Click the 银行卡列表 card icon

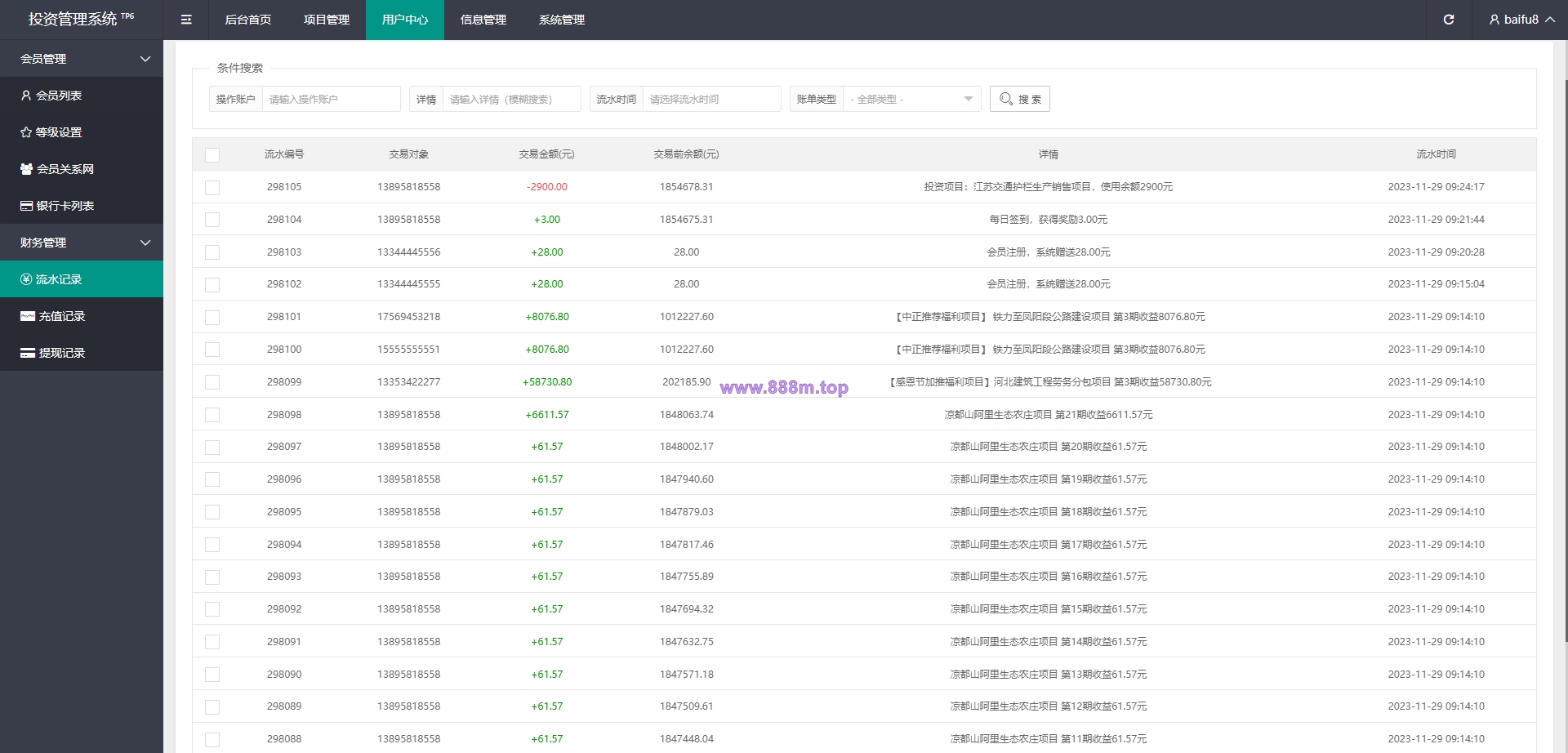pos(26,206)
